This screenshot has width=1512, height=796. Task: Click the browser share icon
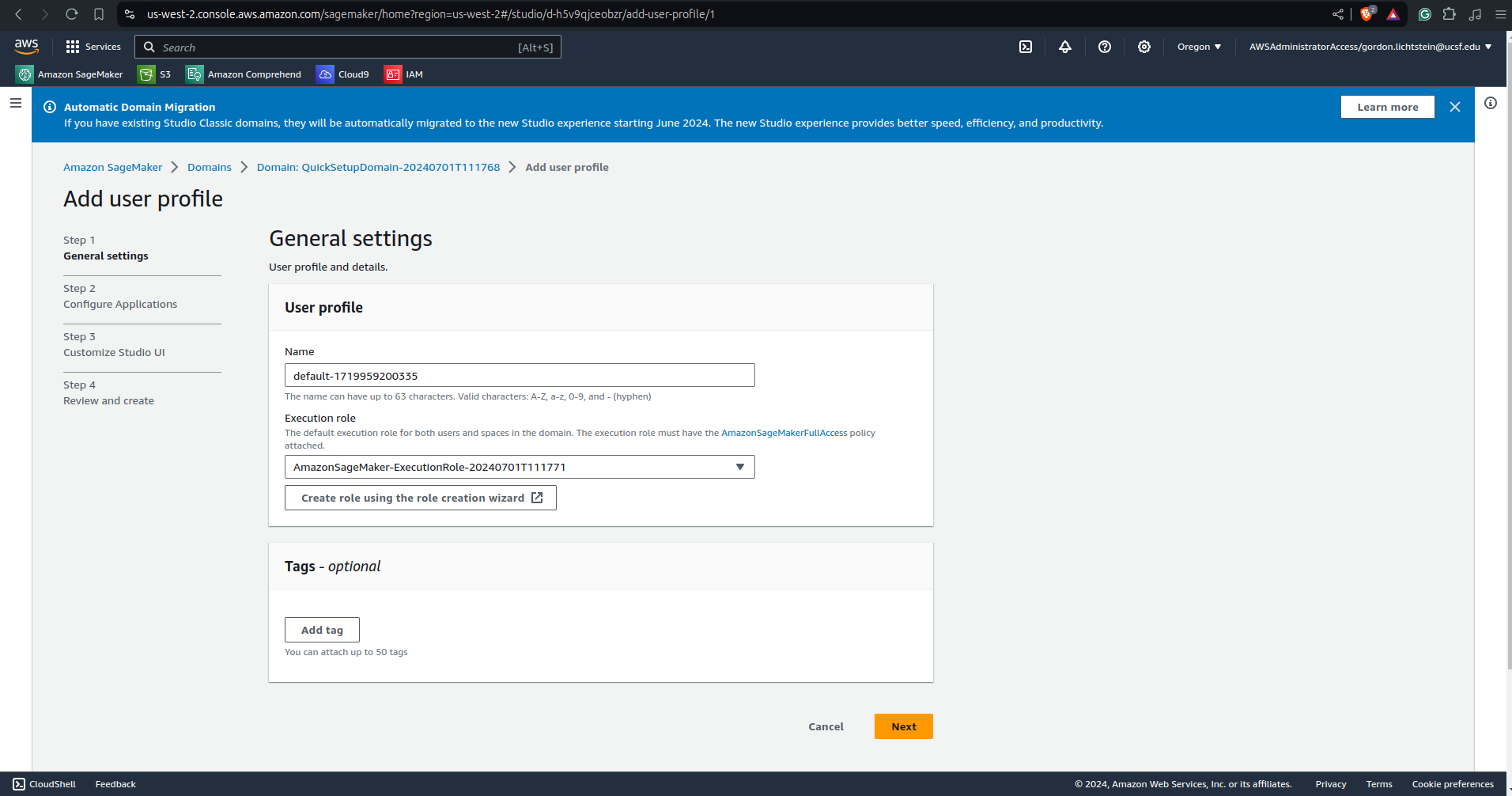point(1338,14)
